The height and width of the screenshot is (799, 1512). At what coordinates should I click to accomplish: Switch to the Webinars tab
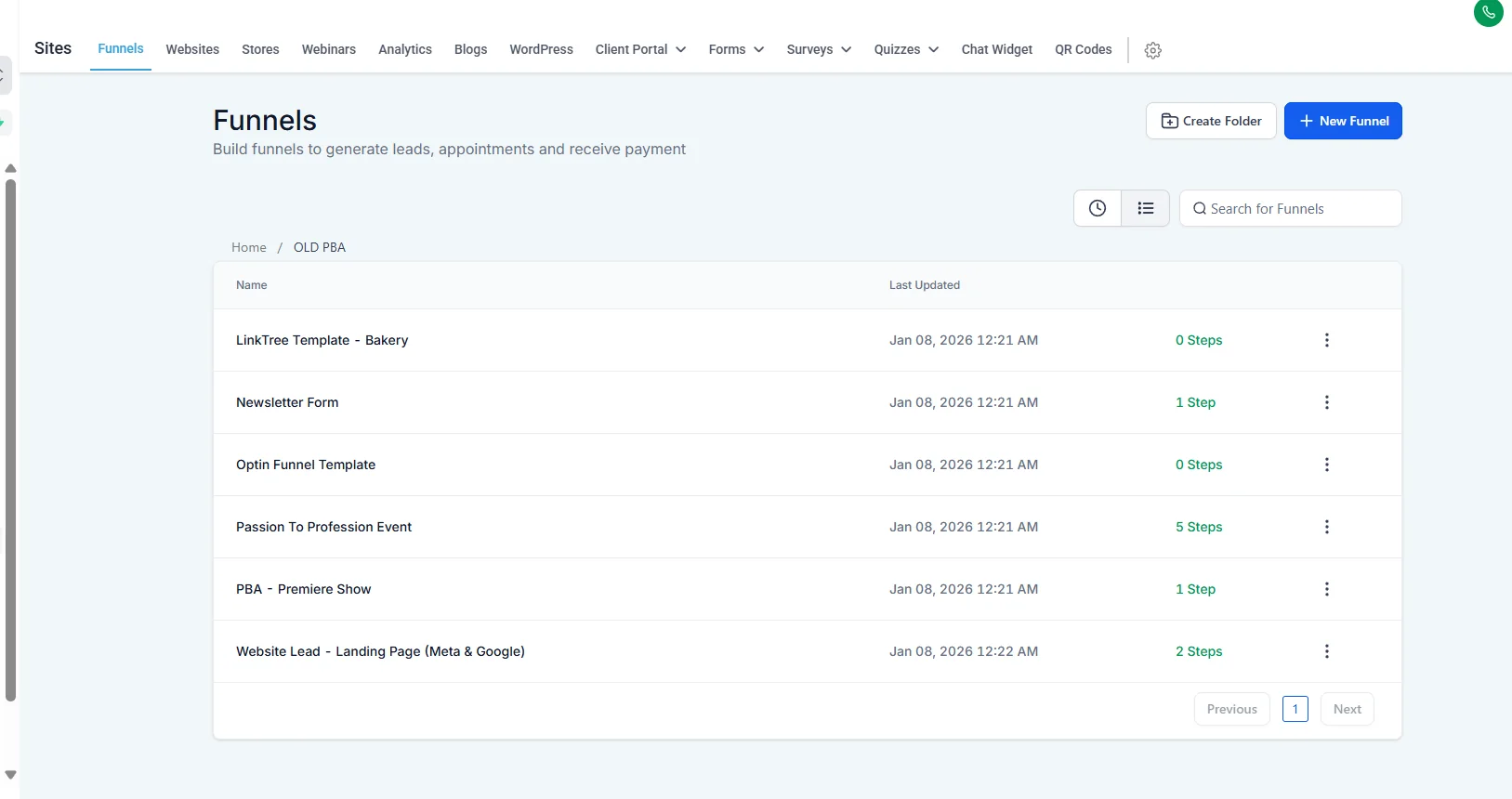tap(329, 49)
